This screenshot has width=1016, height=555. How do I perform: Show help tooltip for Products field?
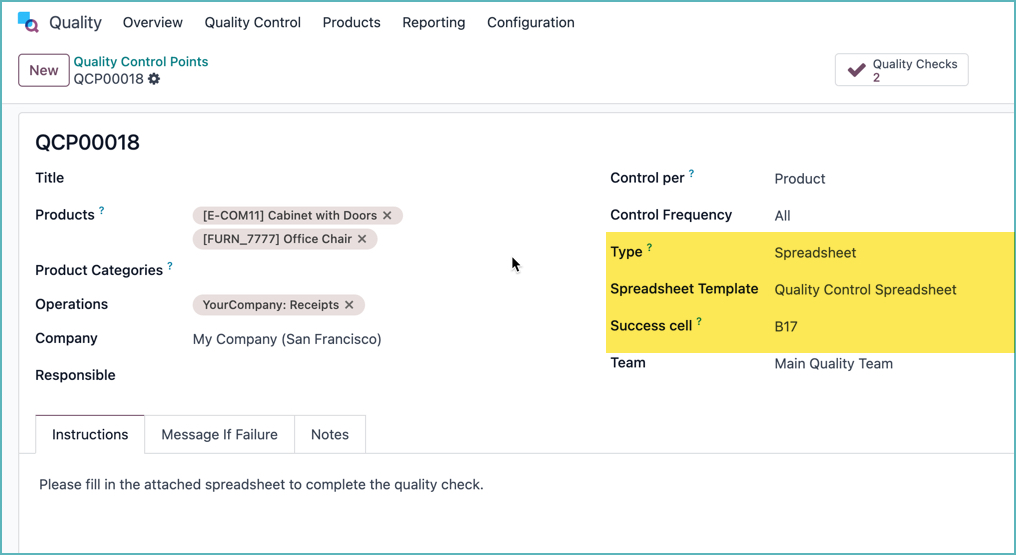pyautogui.click(x=101, y=211)
